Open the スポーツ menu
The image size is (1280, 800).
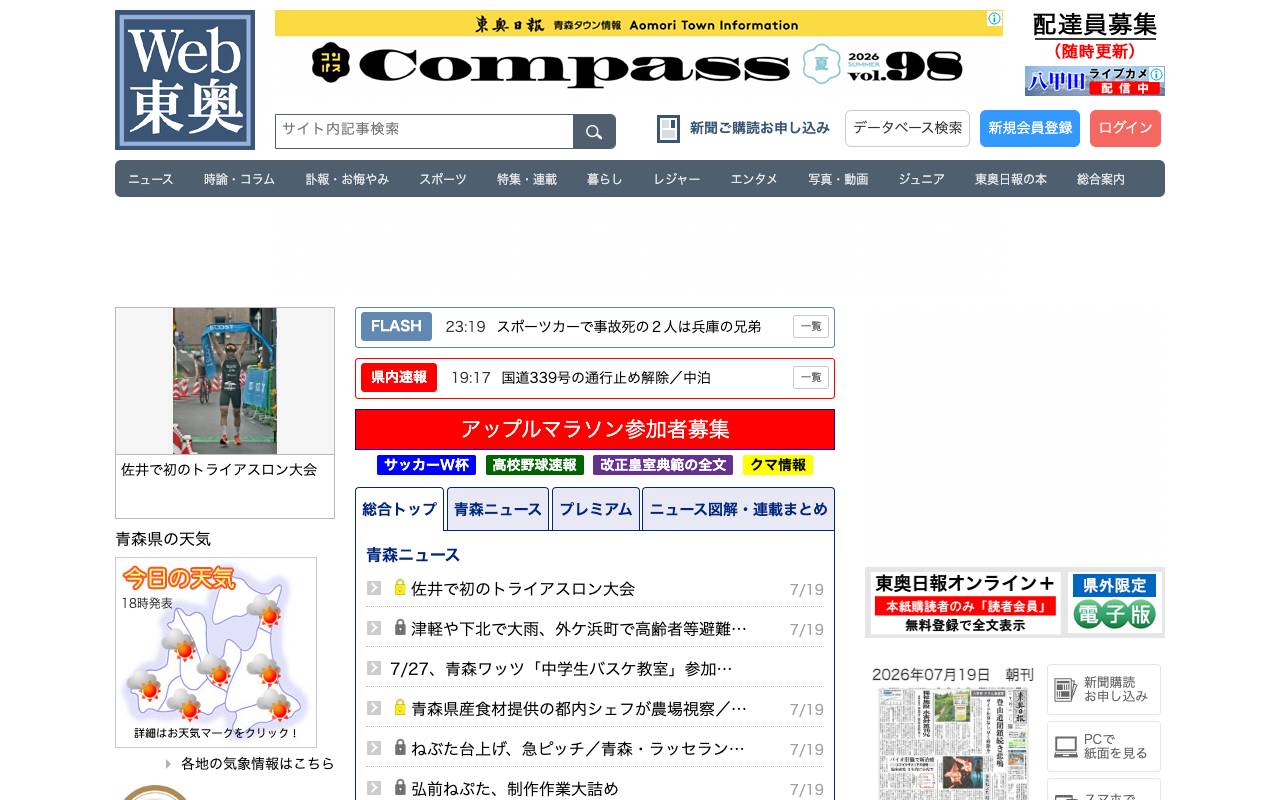pos(443,179)
